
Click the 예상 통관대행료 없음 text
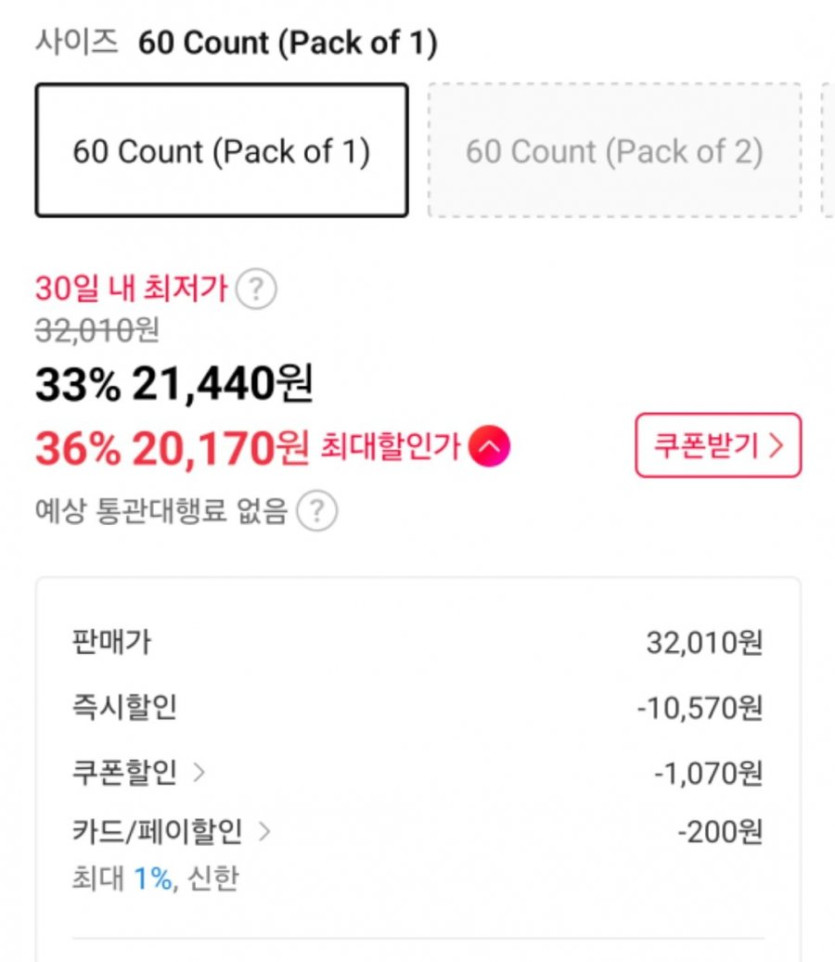point(161,512)
